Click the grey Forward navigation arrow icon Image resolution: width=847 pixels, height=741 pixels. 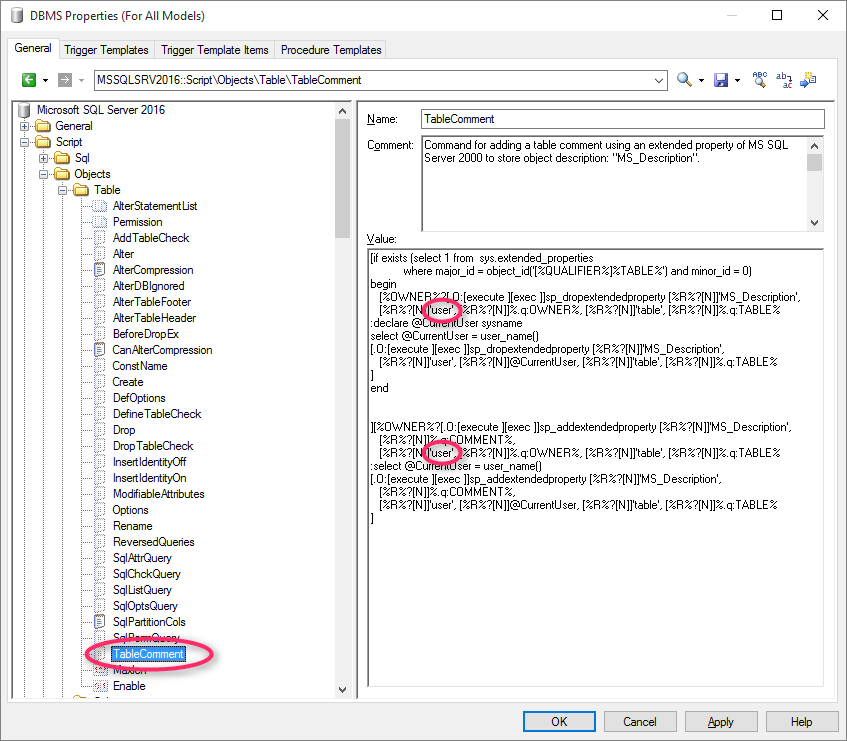65,80
